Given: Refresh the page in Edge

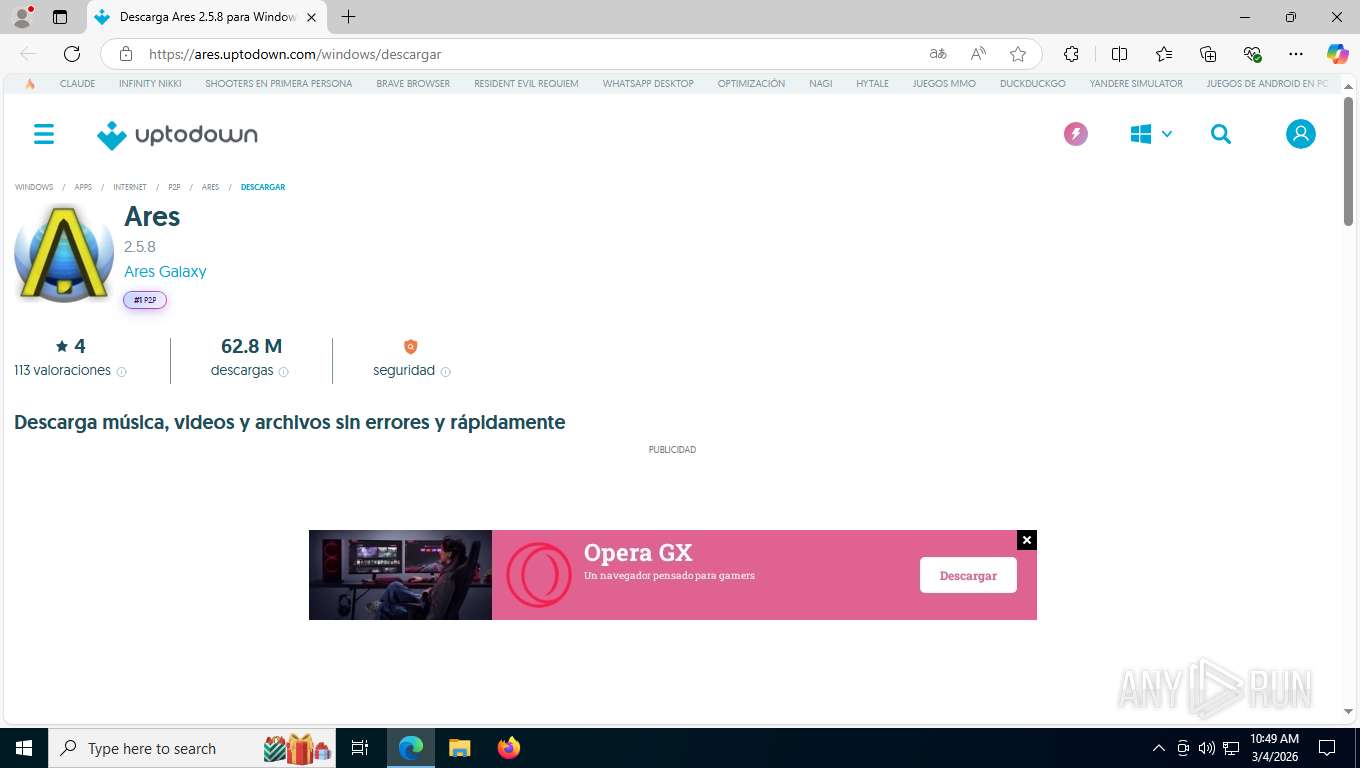Looking at the screenshot, I should tap(72, 54).
